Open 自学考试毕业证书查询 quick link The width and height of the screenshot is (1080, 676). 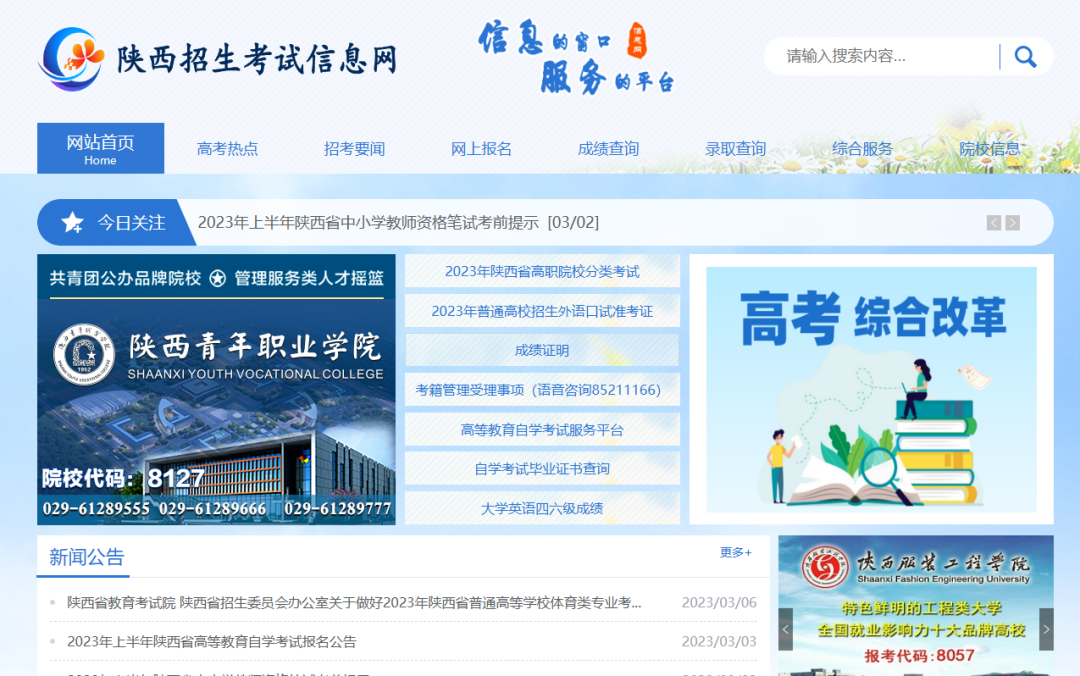pos(542,469)
